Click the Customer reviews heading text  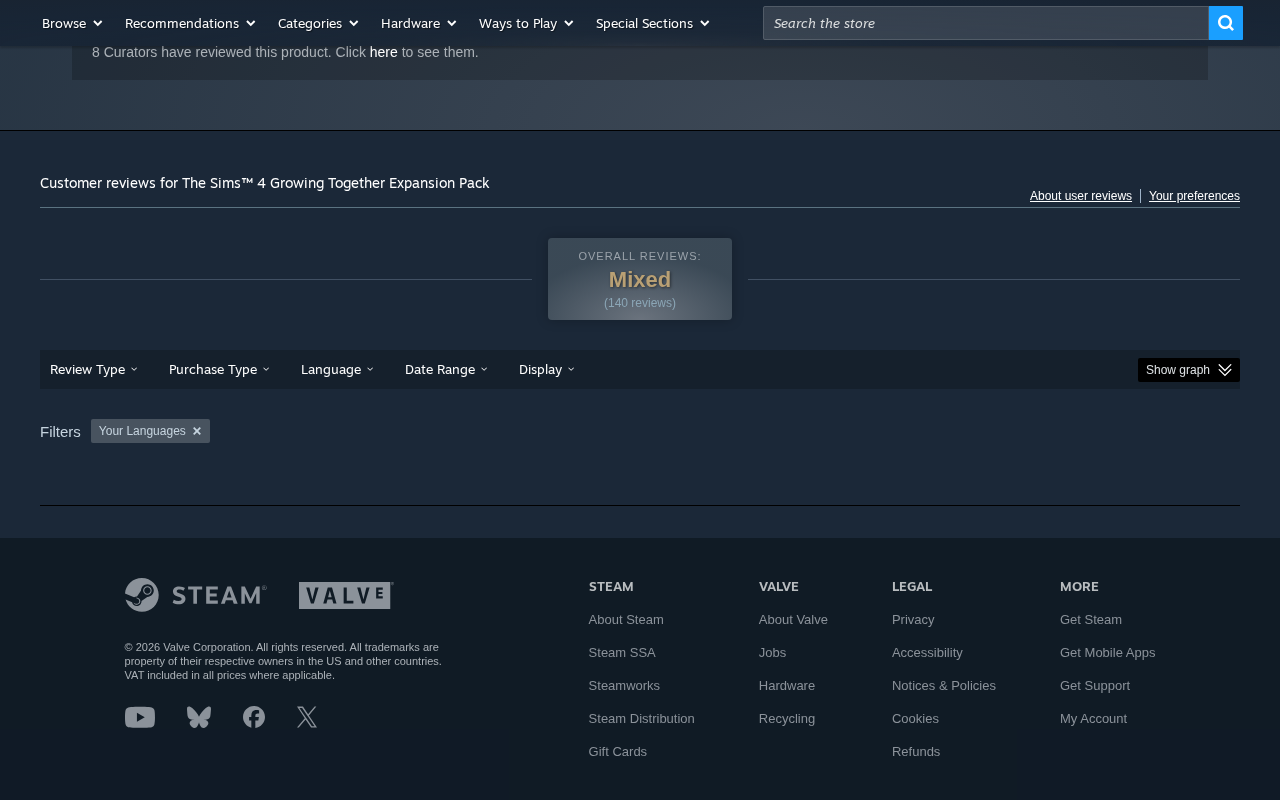(265, 183)
